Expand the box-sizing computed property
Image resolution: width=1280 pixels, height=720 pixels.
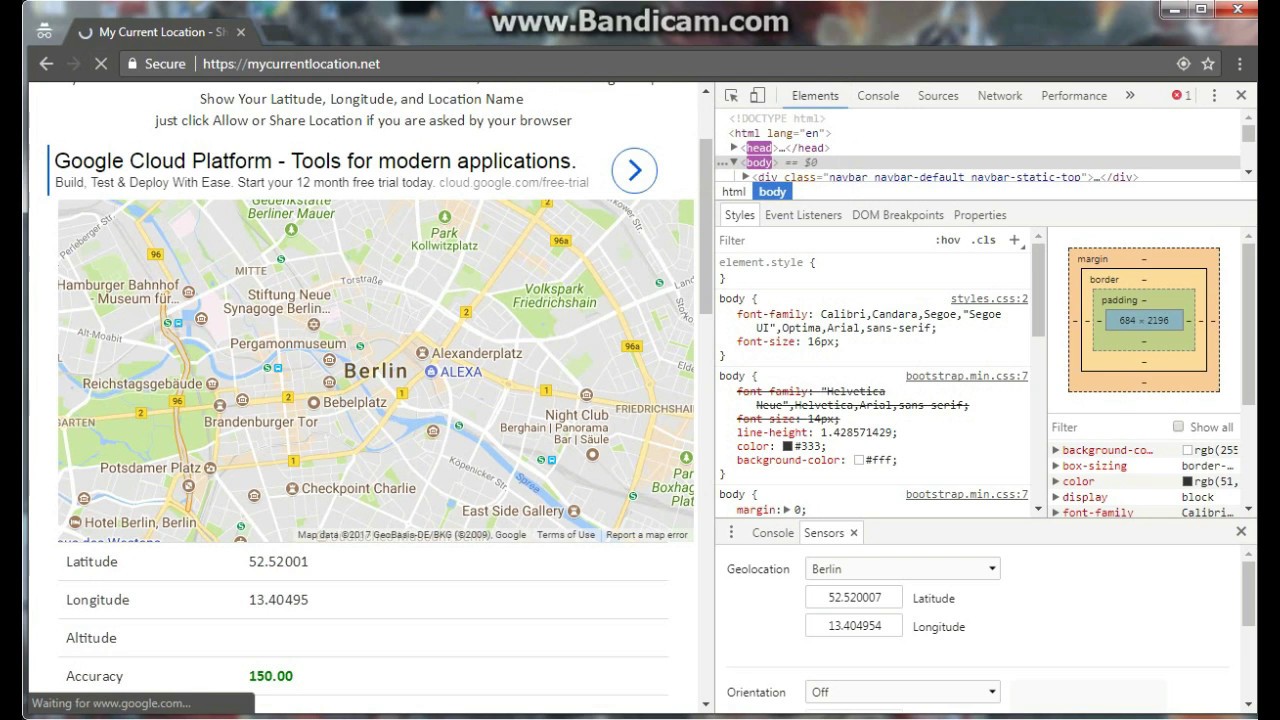click(x=1056, y=466)
